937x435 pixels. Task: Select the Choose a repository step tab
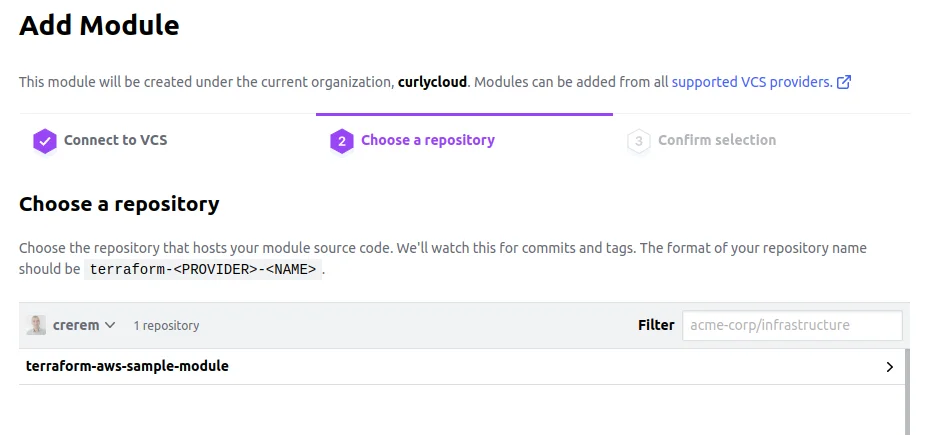(428, 140)
